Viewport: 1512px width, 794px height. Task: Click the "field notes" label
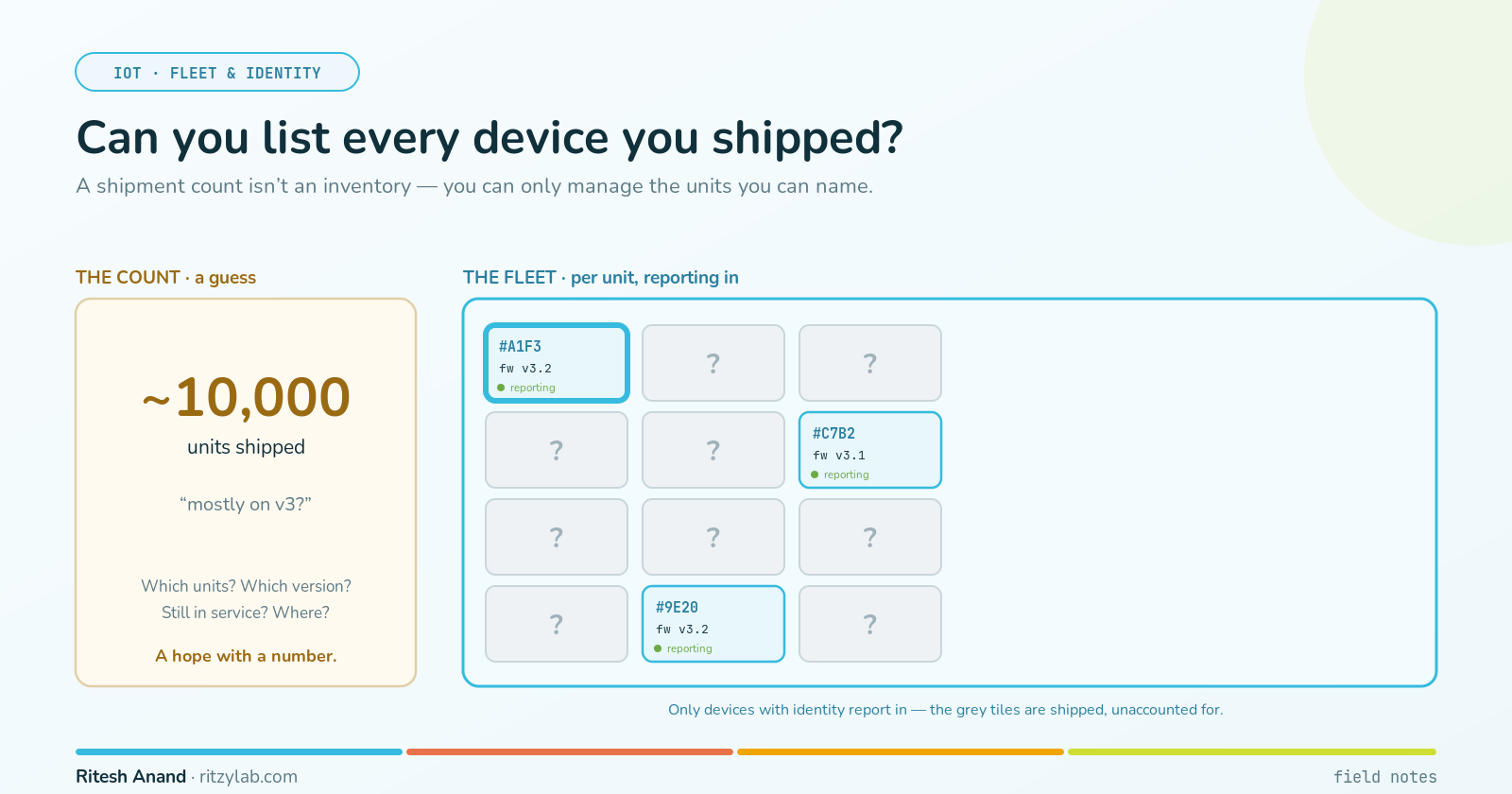[1385, 776]
